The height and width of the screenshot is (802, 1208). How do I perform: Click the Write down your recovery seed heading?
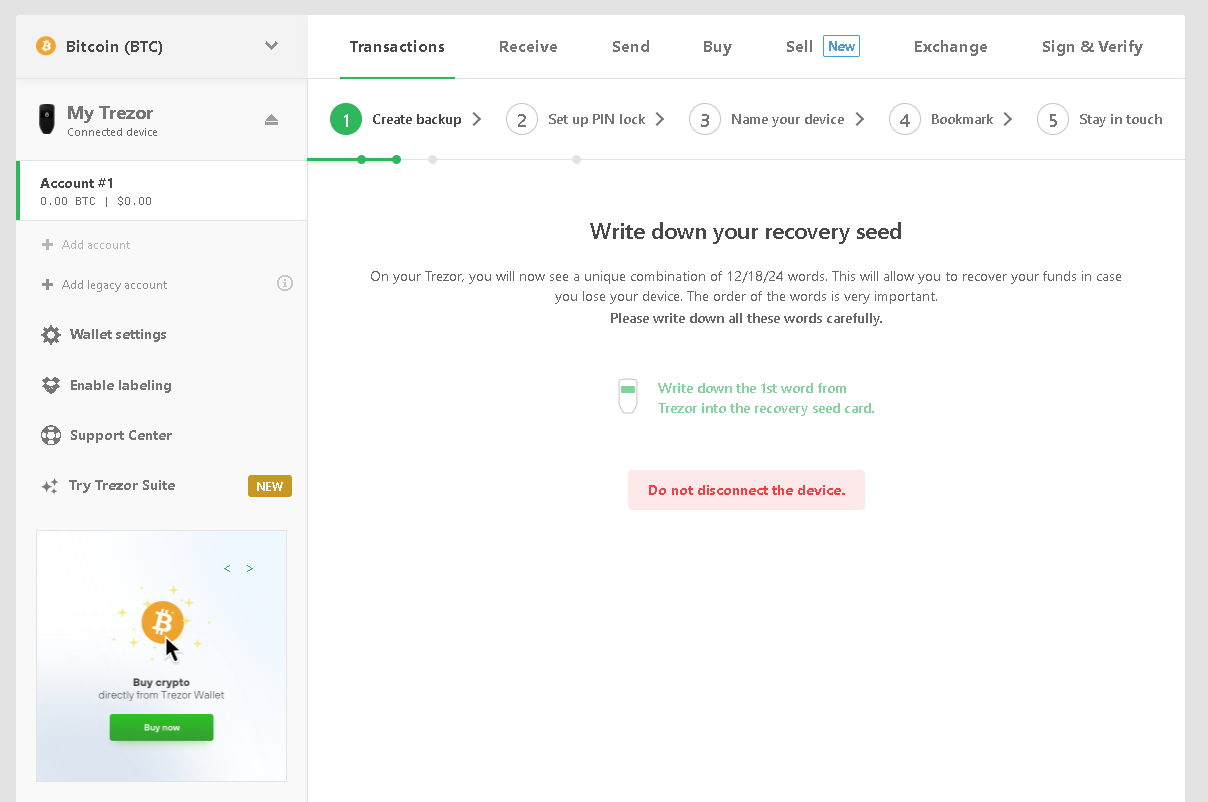(x=746, y=232)
